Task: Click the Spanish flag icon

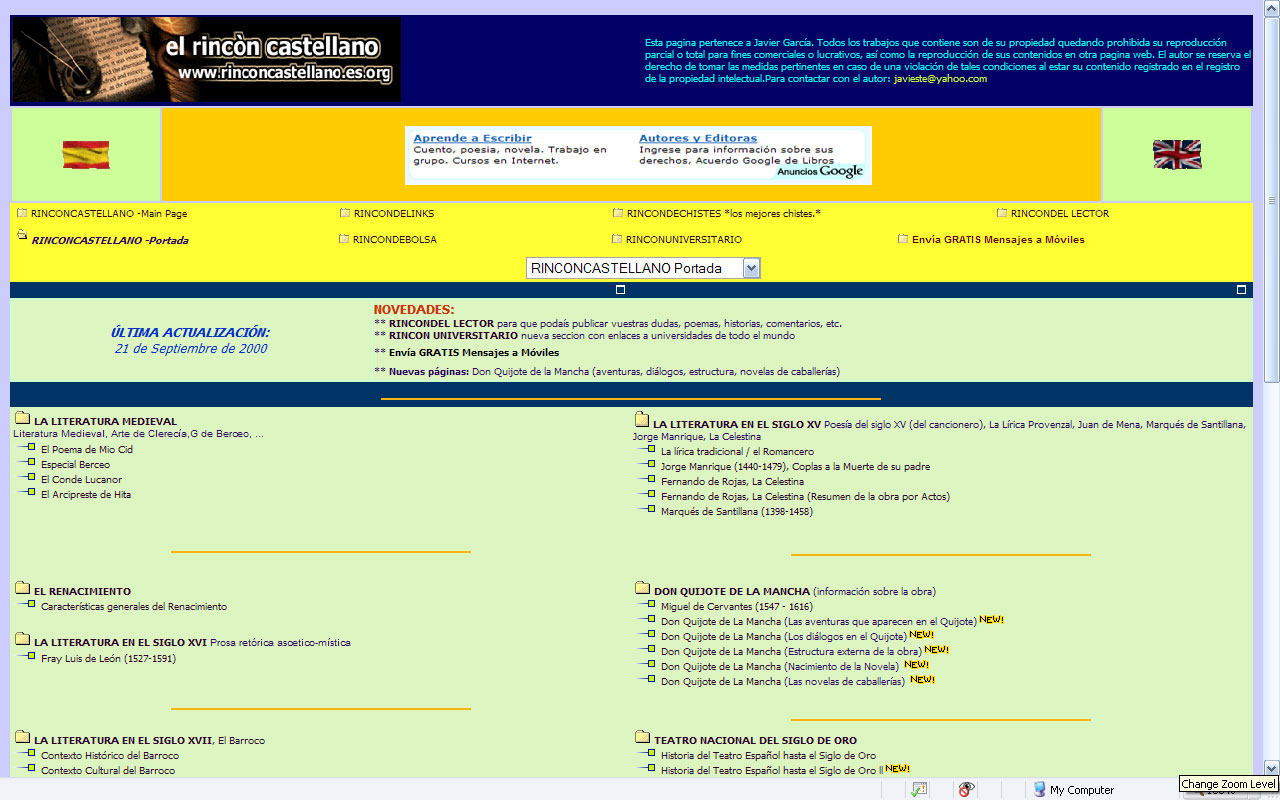Action: pos(86,154)
